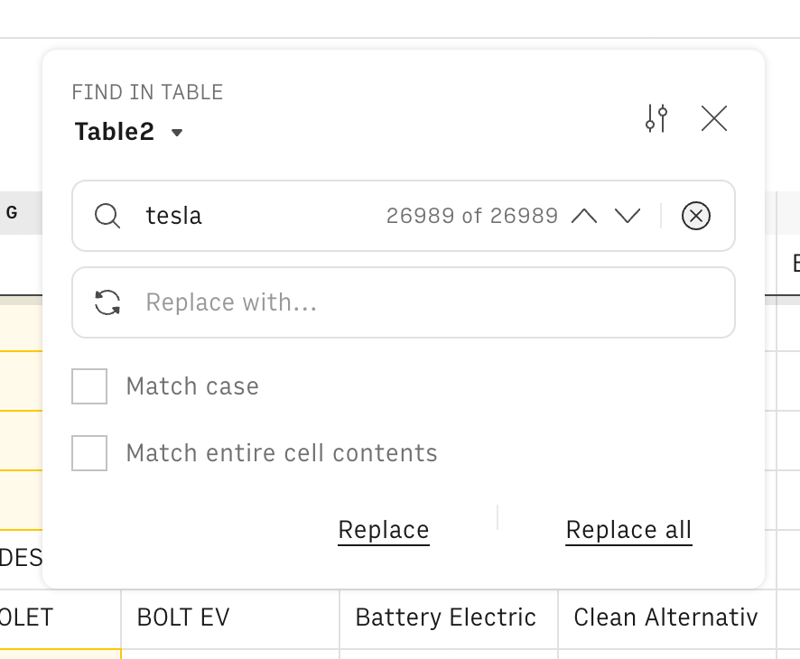Click the search field containing tesla
Image resolution: width=800 pixels, height=659 pixels.
pyautogui.click(x=250, y=216)
